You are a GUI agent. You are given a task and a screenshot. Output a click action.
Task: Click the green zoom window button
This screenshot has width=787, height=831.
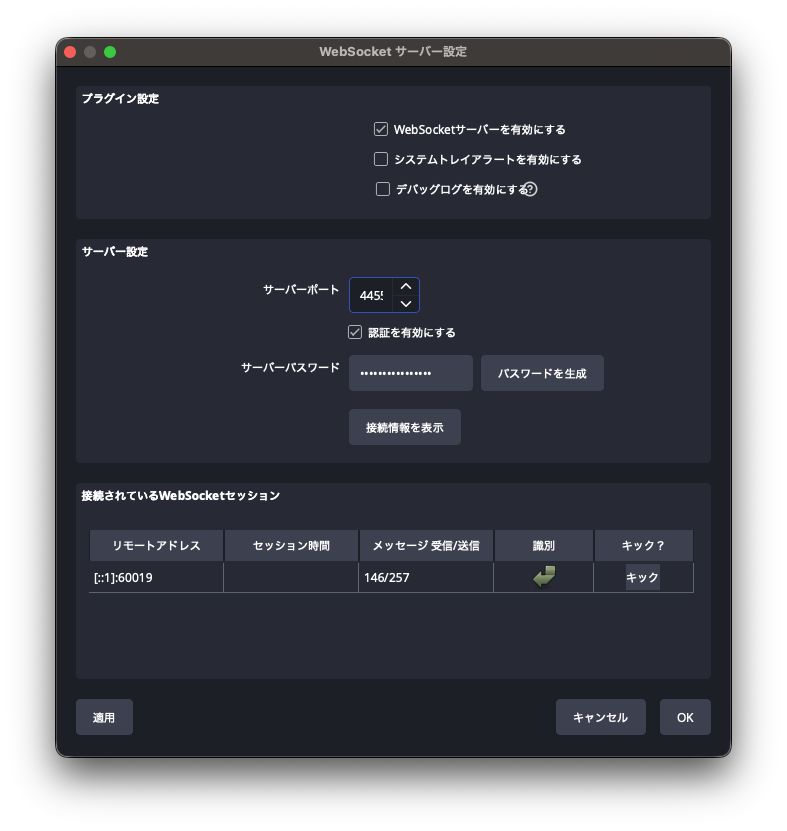coord(110,52)
